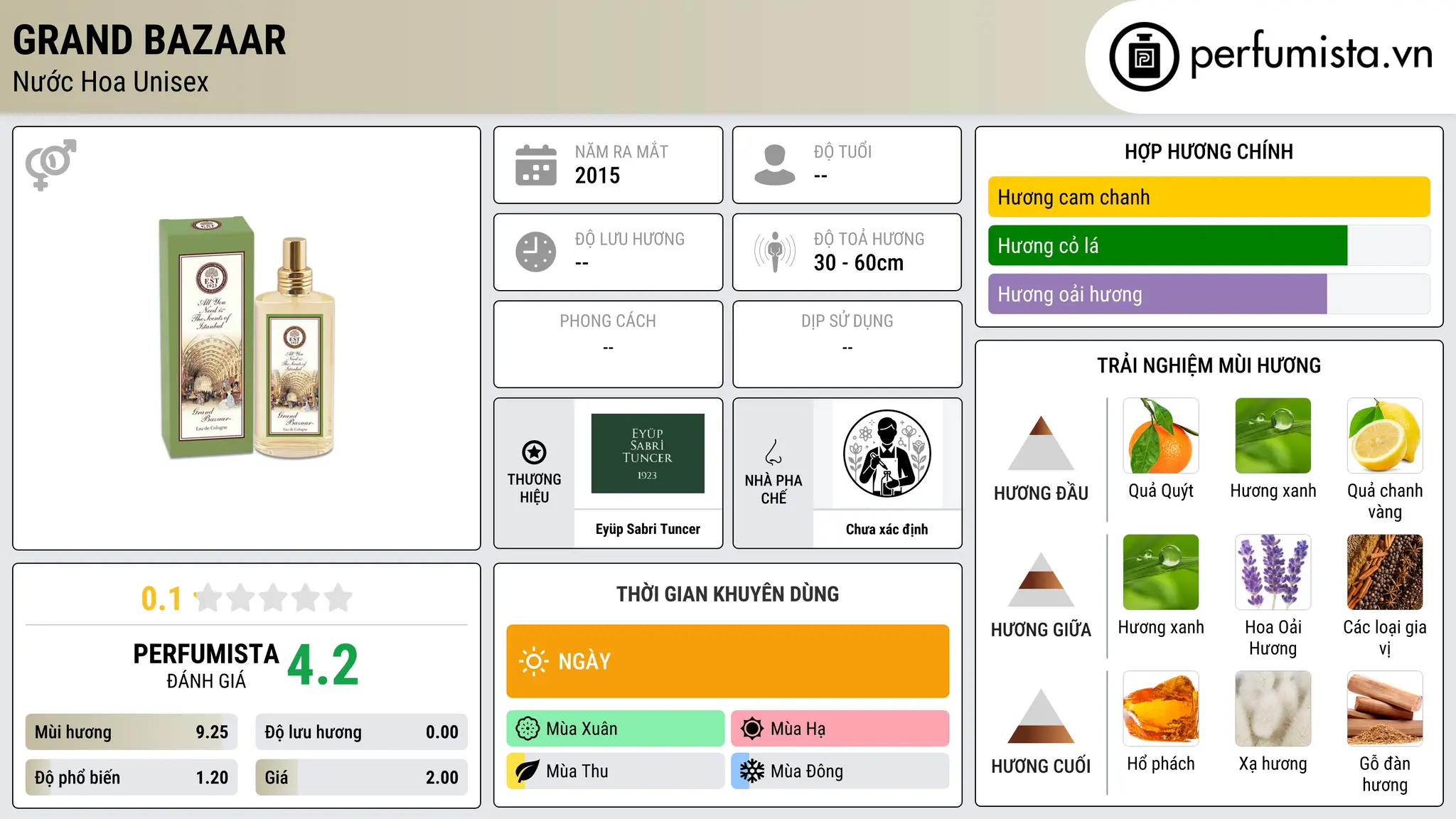1456x819 pixels.
Task: Click the HƯƠNG ĐẦU label text
Action: [1041, 493]
